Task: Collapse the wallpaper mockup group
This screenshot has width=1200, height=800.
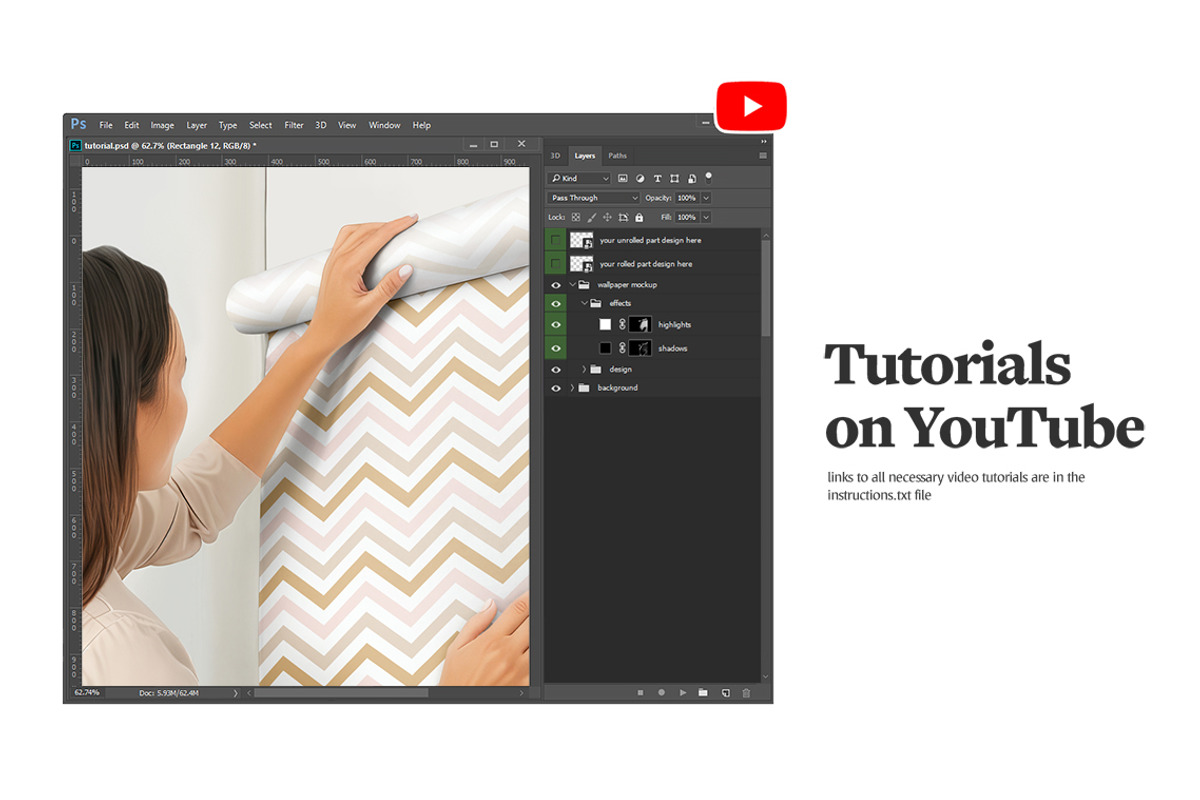Action: [573, 285]
